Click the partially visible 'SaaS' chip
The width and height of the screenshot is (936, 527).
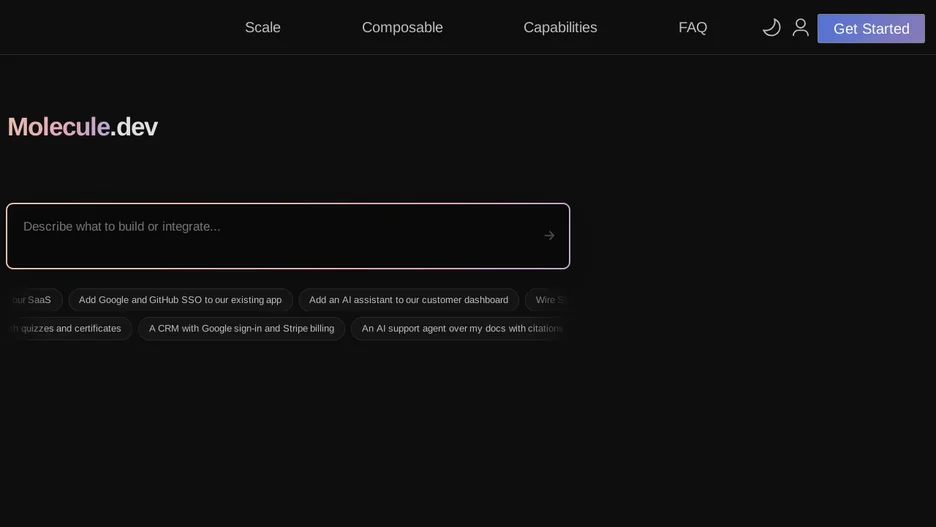coord(35,300)
